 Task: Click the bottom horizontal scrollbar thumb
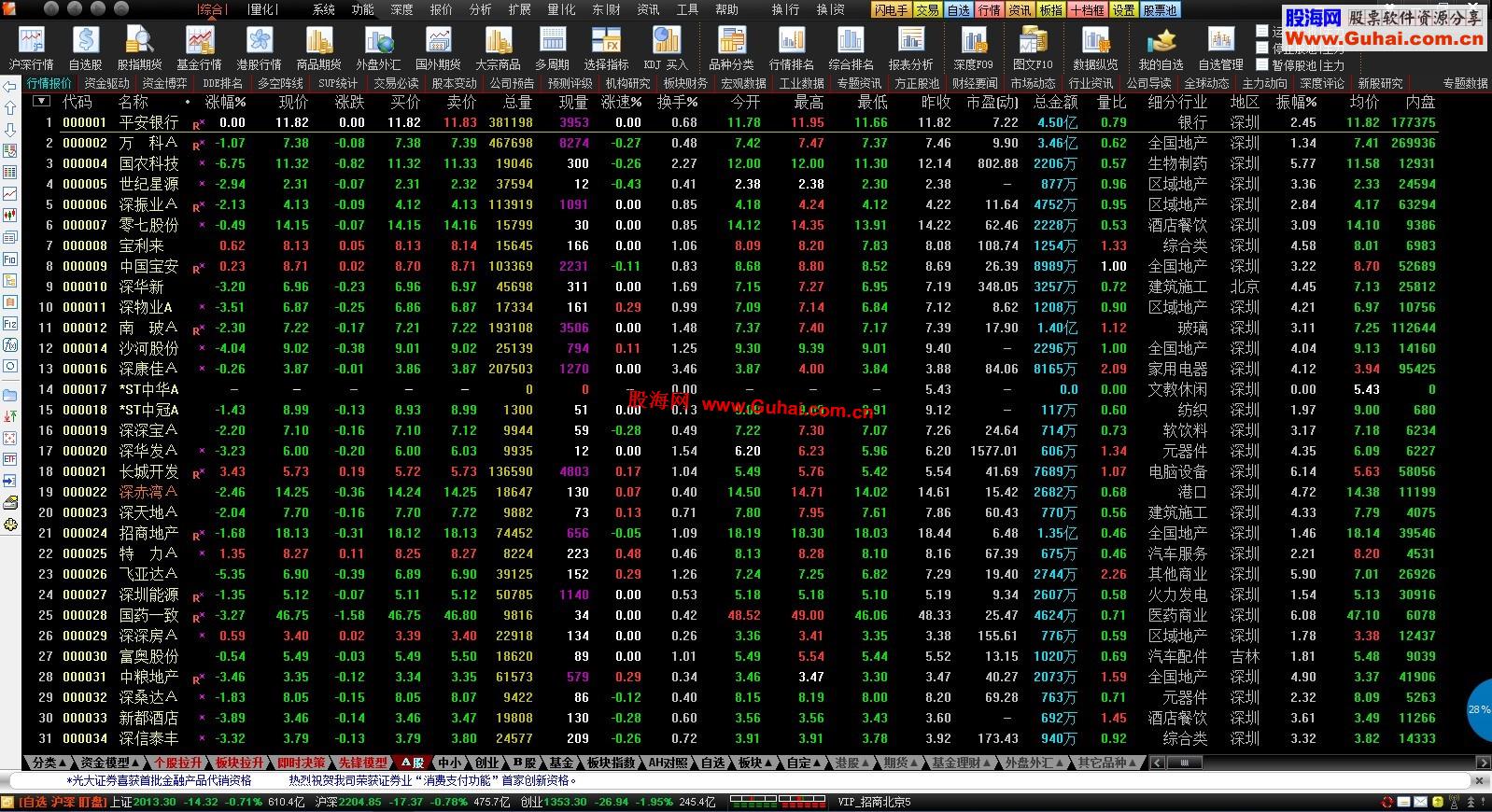click(1184, 763)
